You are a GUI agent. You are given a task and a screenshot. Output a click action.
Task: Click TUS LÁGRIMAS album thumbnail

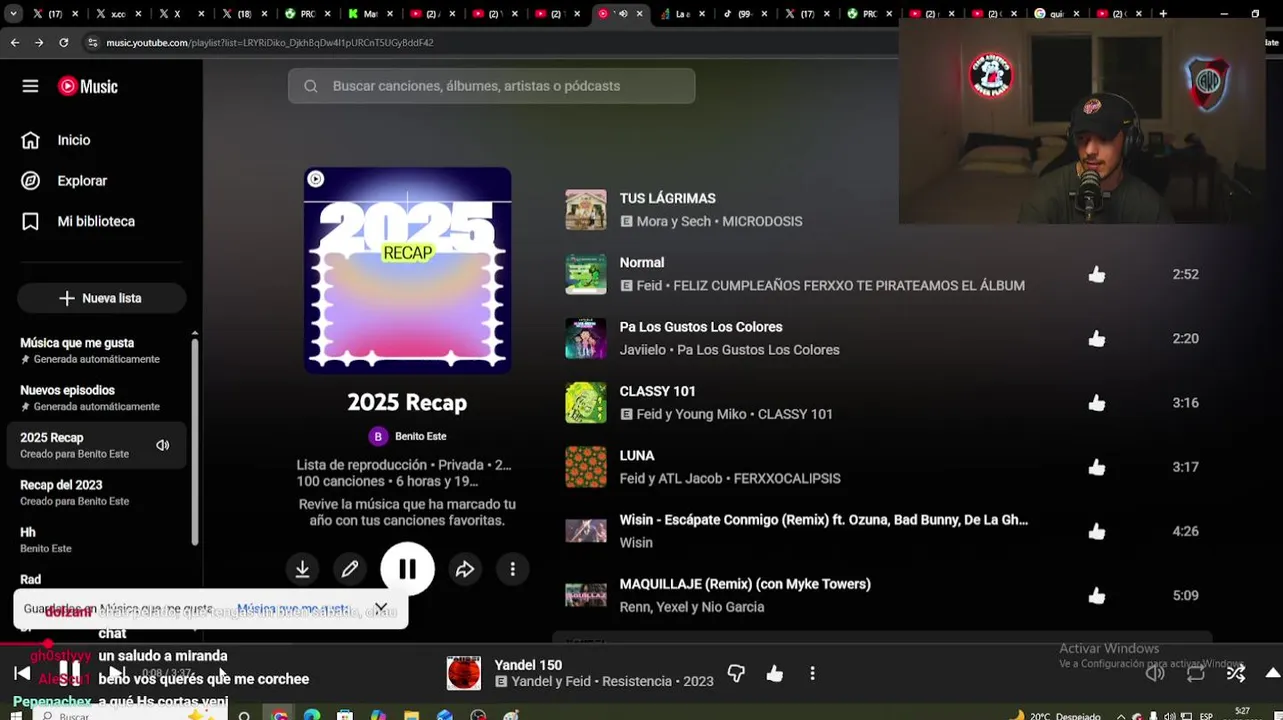586,210
